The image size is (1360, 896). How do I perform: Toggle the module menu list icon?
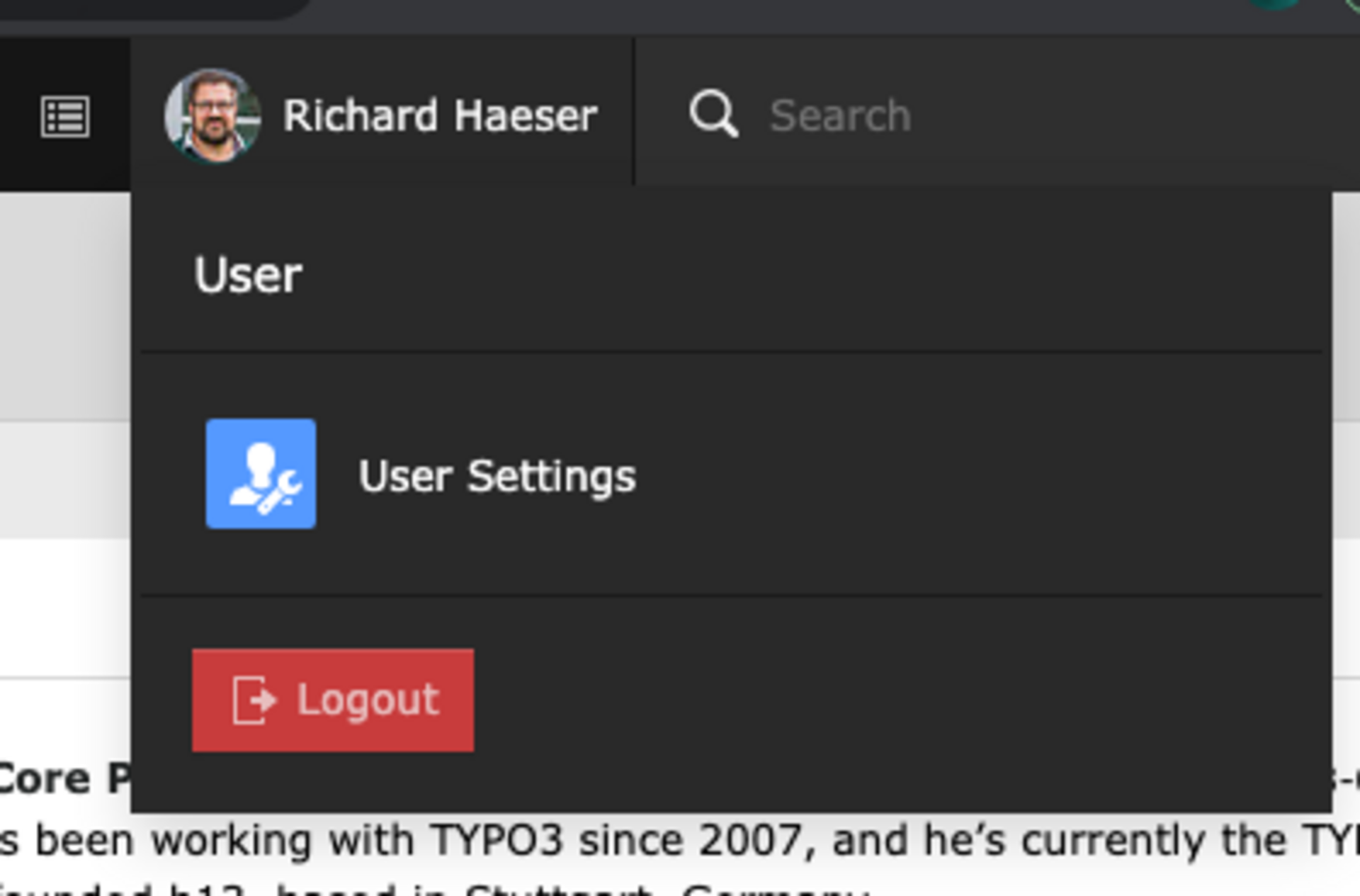click(65, 117)
